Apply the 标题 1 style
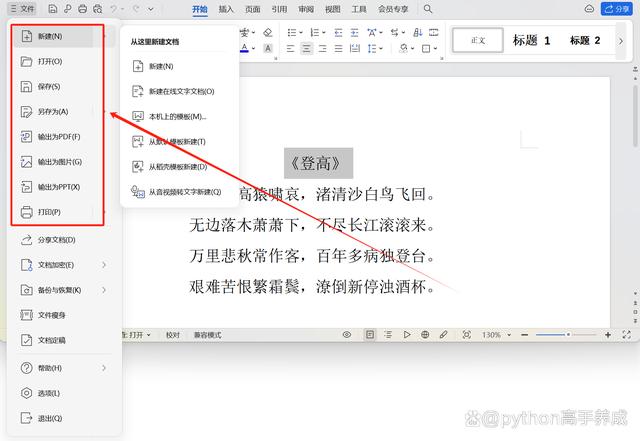Screen dimensions: 640x441 pos(531,40)
